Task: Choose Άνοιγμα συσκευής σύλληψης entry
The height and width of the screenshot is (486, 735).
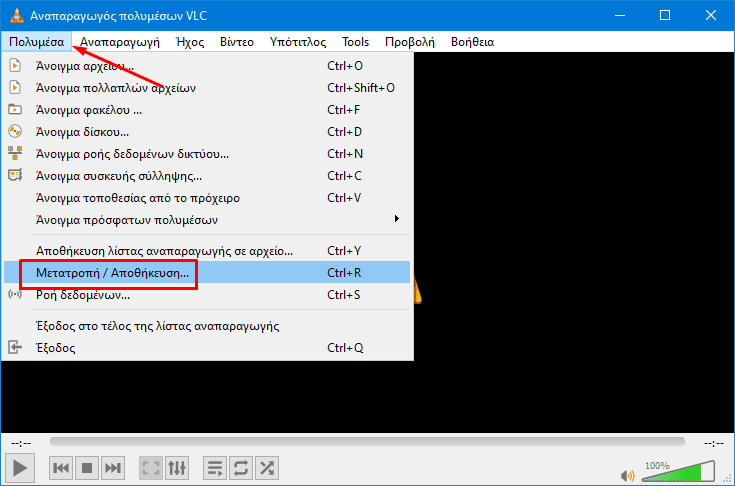Action: [207, 176]
